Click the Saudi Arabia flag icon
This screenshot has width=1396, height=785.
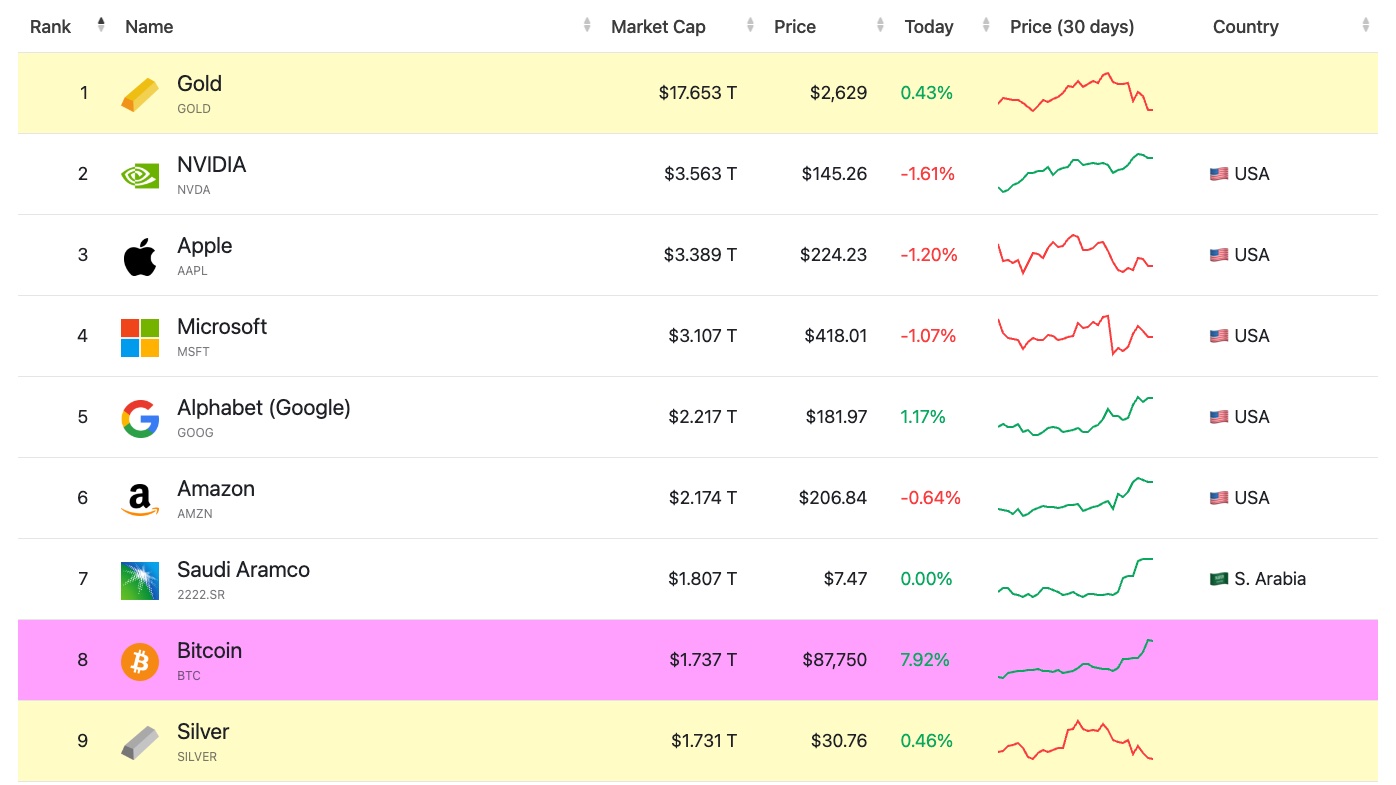pyautogui.click(x=1218, y=579)
